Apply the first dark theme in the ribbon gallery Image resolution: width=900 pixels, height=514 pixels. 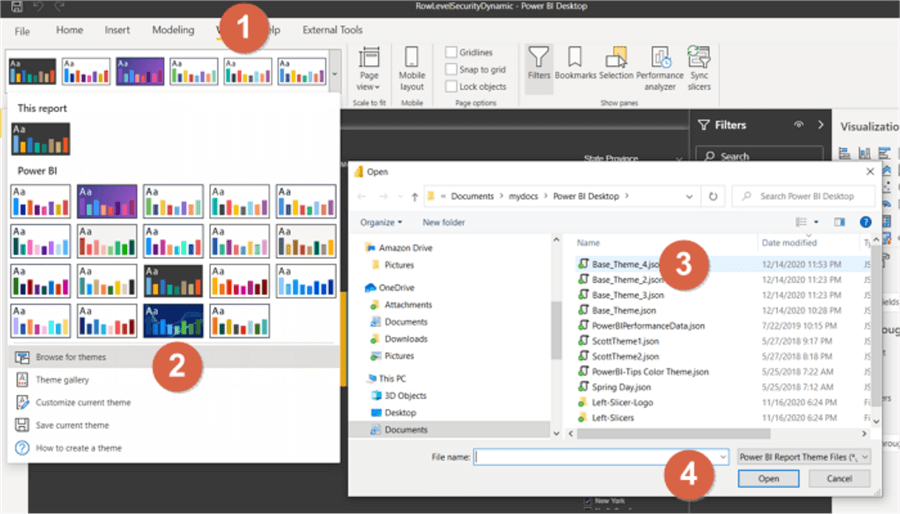[32, 72]
